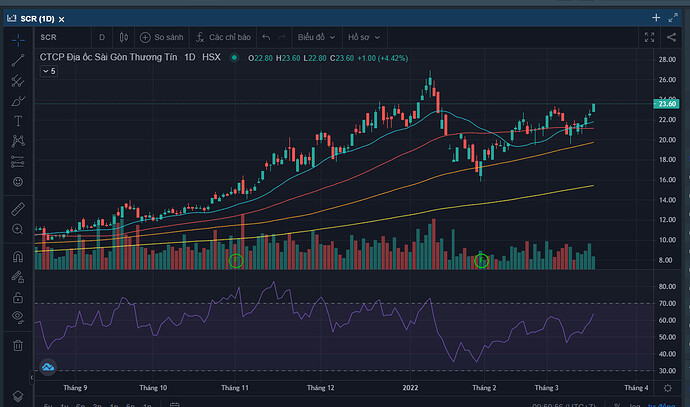Open the candlestick chart style icon

tap(126, 38)
